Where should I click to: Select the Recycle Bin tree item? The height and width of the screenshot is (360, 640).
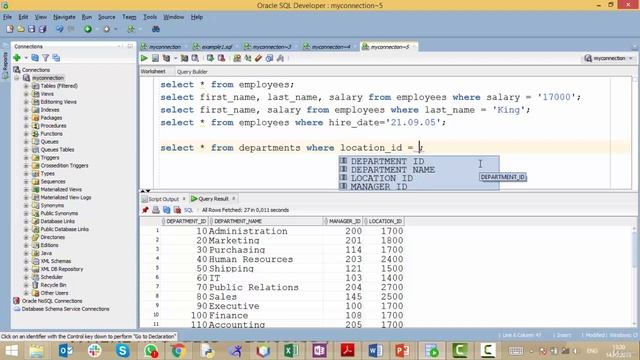tap(53, 285)
